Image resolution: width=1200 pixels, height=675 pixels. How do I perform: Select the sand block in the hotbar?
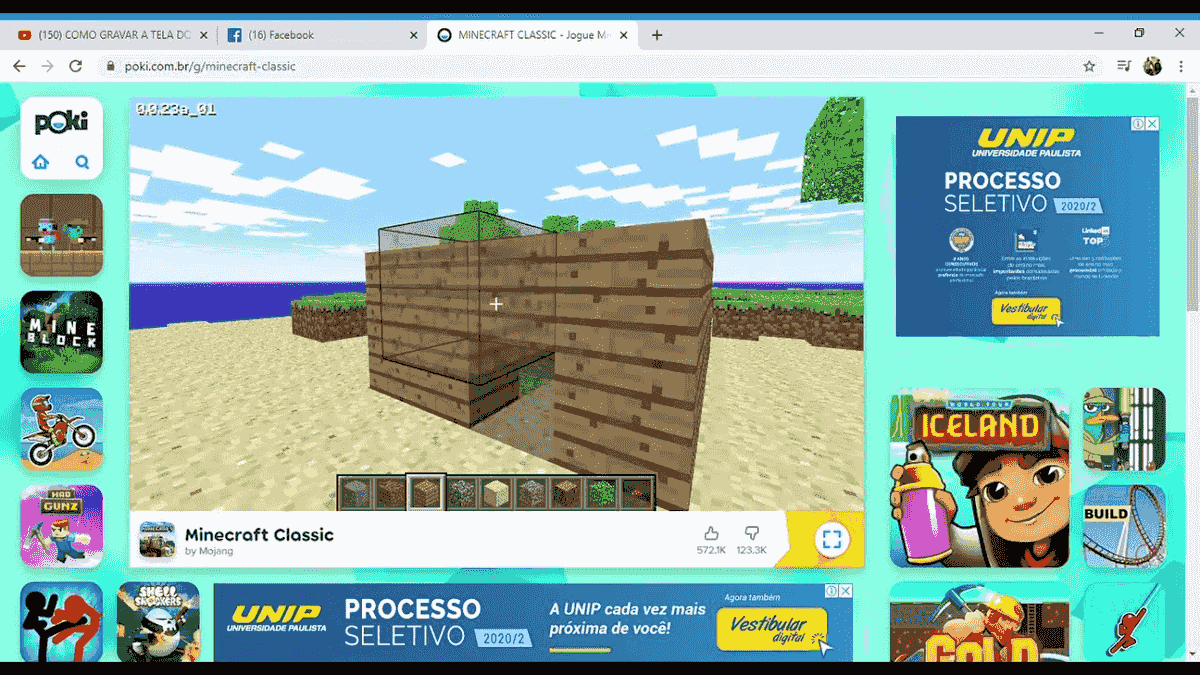pyautogui.click(x=496, y=492)
